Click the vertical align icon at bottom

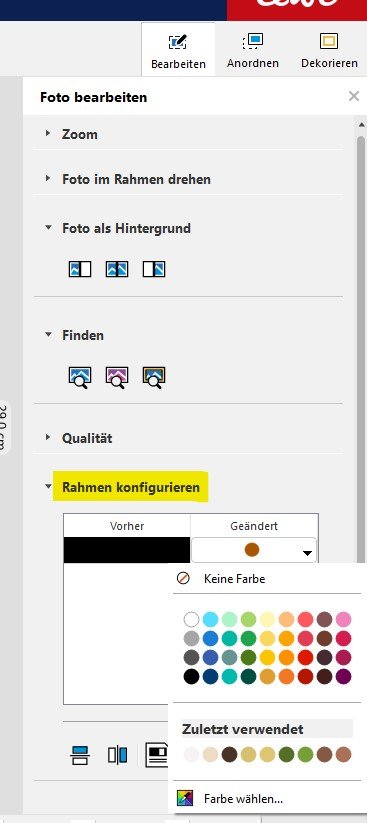click(118, 755)
